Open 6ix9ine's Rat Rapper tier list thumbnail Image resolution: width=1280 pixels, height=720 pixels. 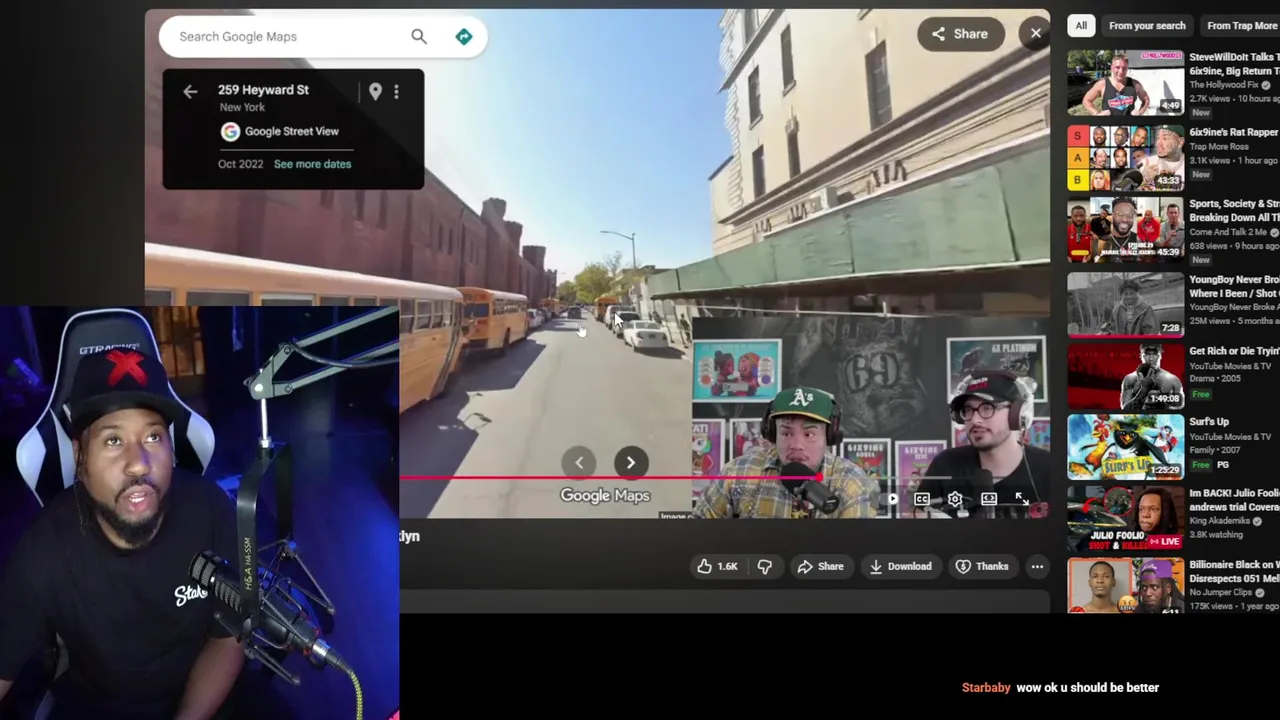point(1125,158)
